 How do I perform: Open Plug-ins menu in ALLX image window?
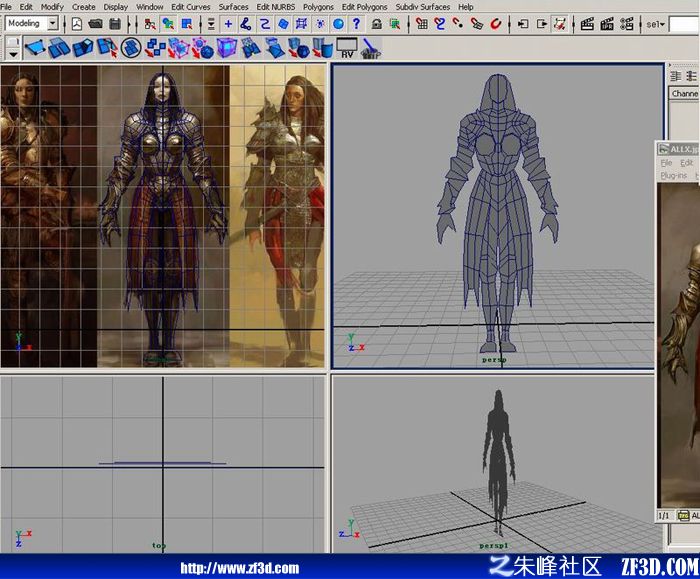(673, 176)
